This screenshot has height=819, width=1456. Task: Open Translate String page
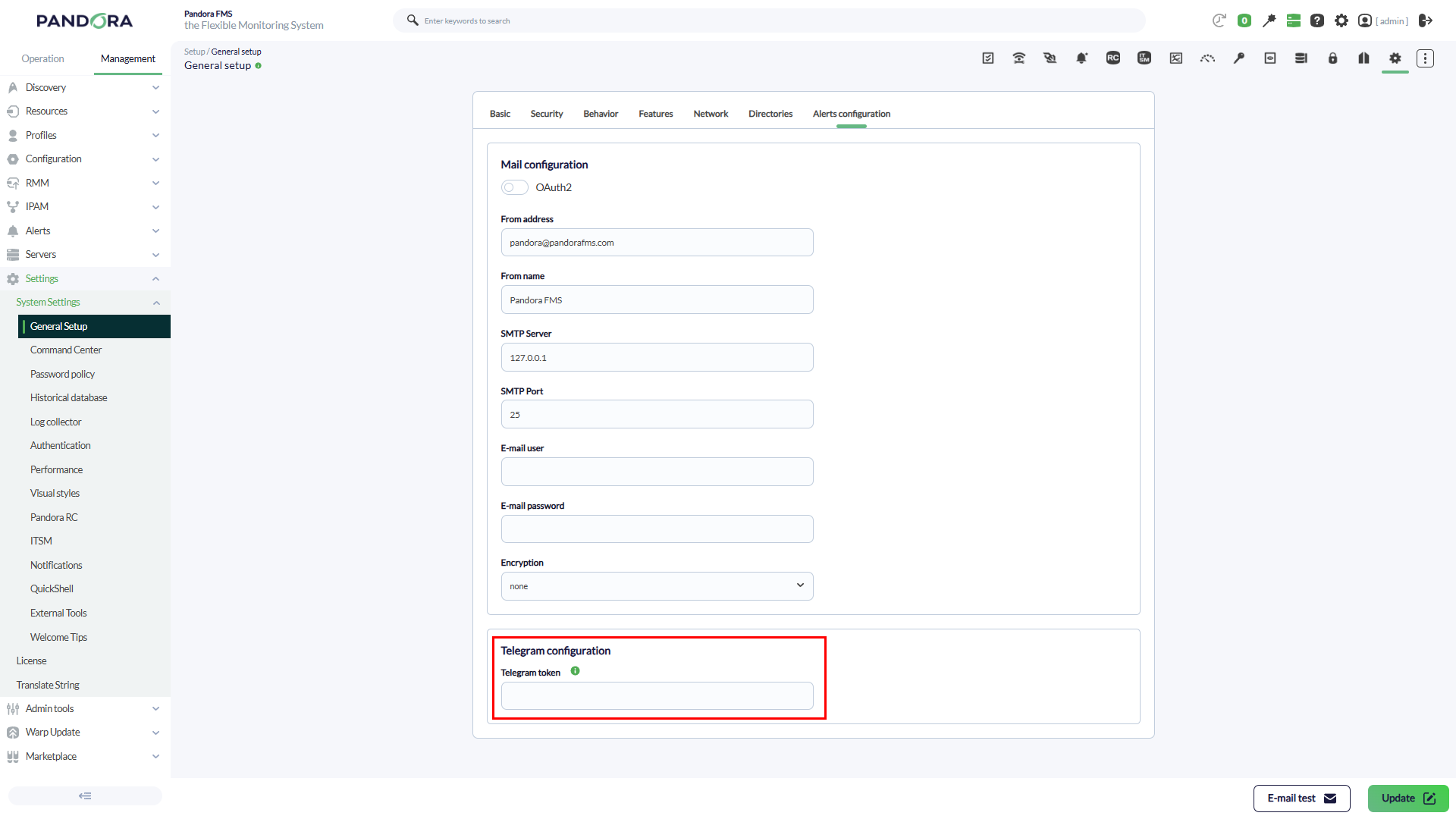[x=48, y=685]
